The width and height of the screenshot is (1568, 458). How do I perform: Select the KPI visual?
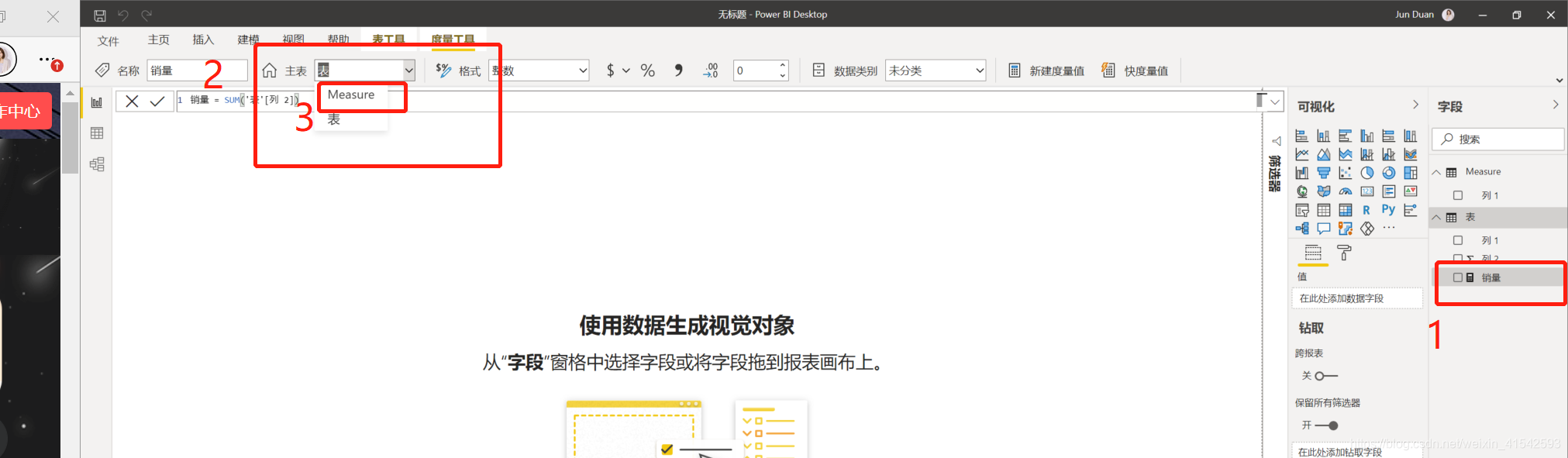[1411, 191]
